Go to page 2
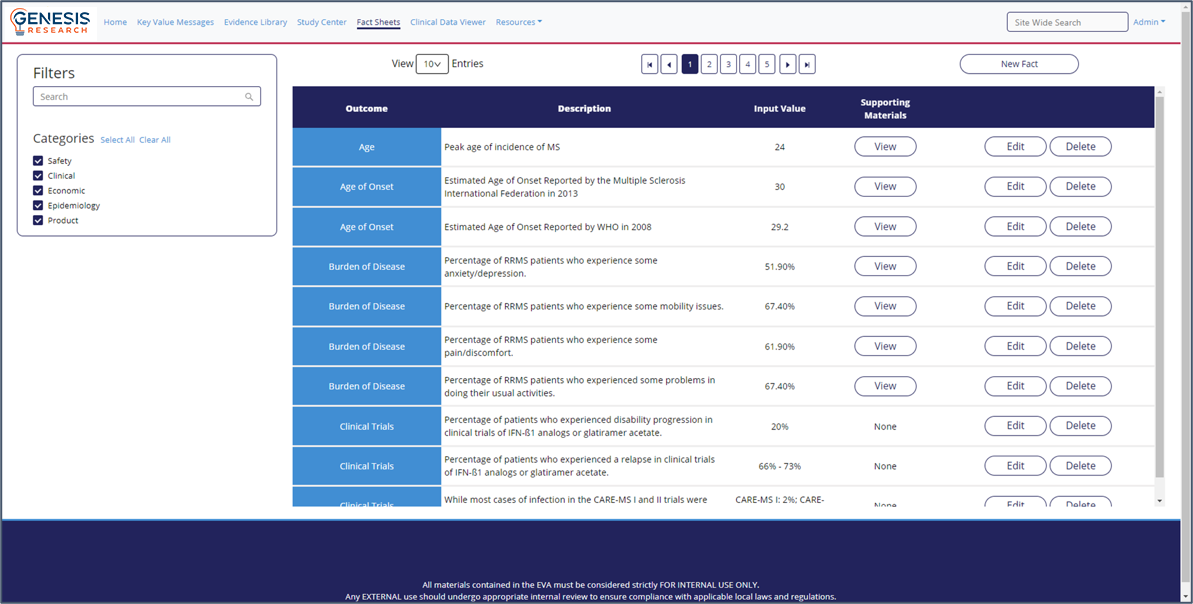Viewport: 1193px width, 604px height. [x=709, y=65]
